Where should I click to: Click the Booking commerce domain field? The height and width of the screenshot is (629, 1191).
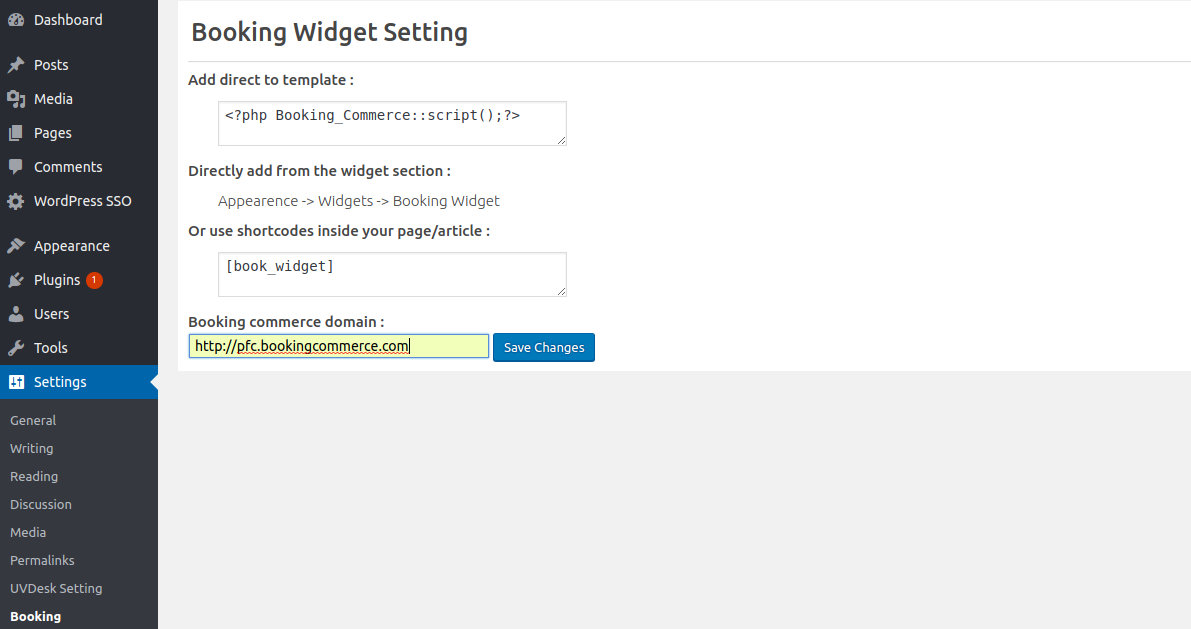click(338, 346)
